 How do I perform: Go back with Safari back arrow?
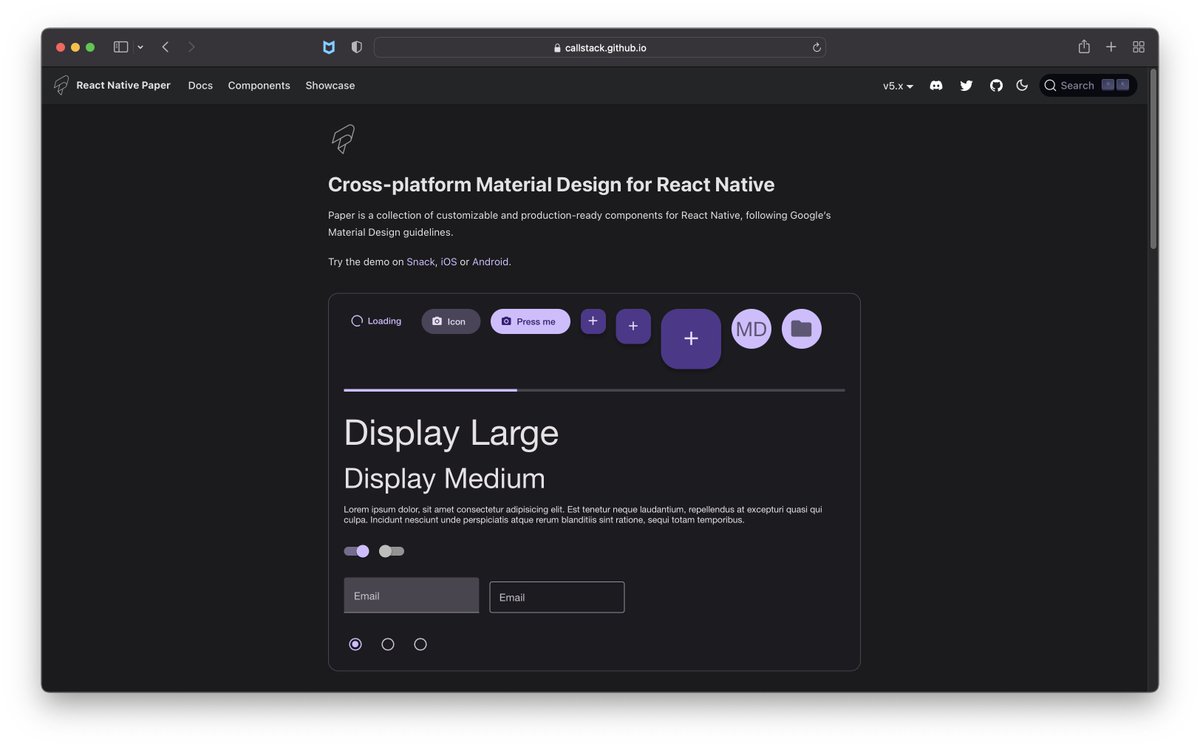click(x=165, y=47)
